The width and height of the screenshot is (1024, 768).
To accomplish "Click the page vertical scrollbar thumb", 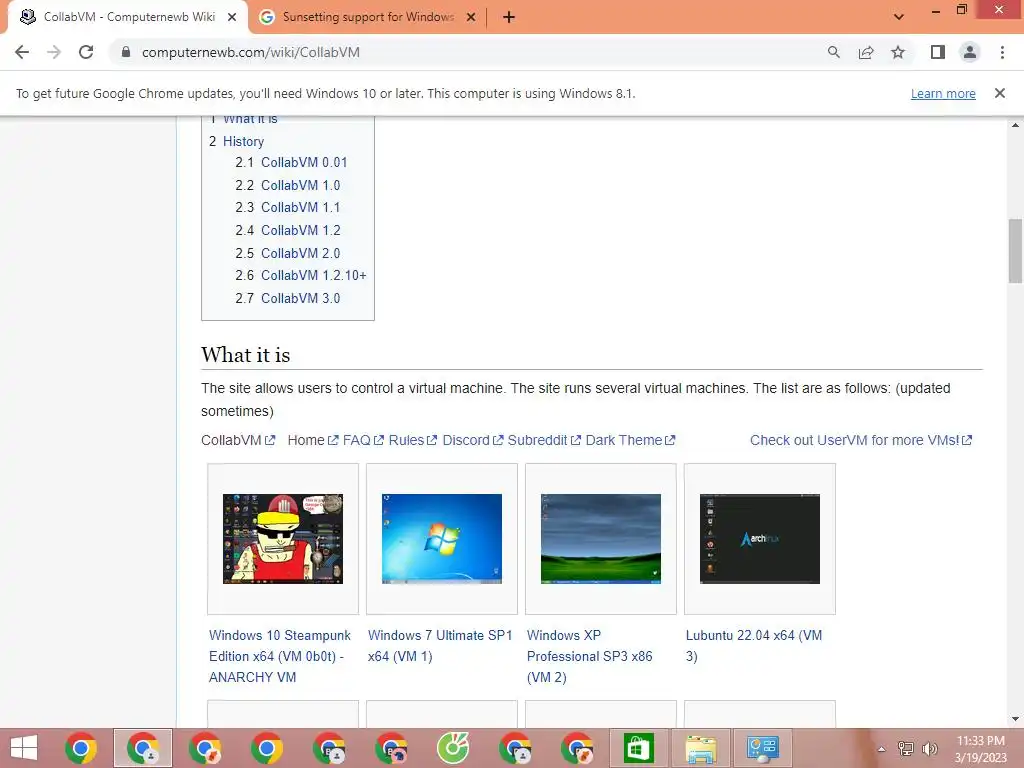I will pyautogui.click(x=1015, y=251).
